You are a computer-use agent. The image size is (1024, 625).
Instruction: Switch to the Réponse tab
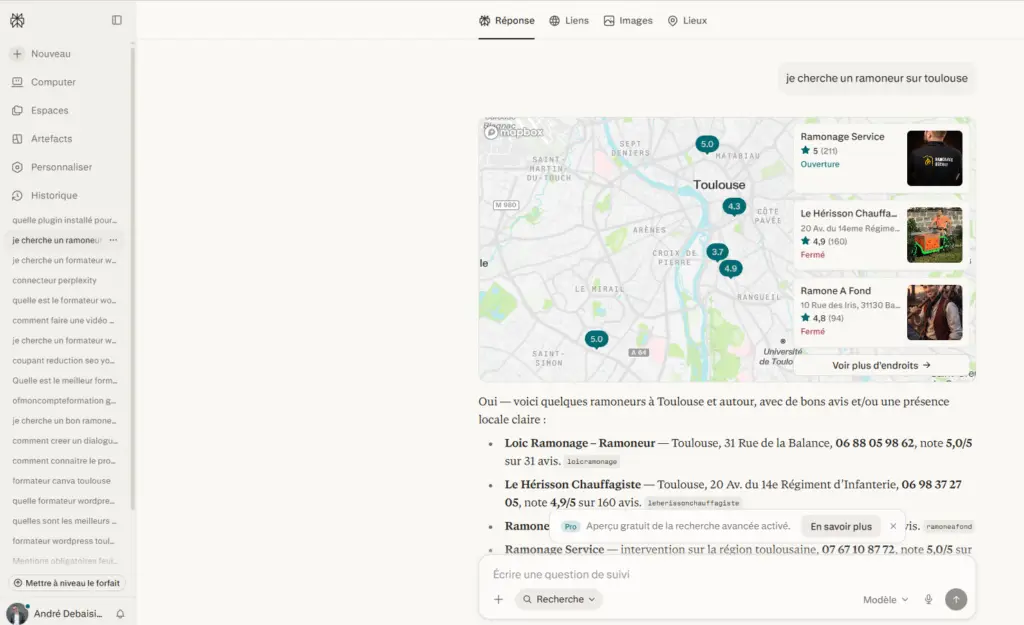pyautogui.click(x=506, y=21)
